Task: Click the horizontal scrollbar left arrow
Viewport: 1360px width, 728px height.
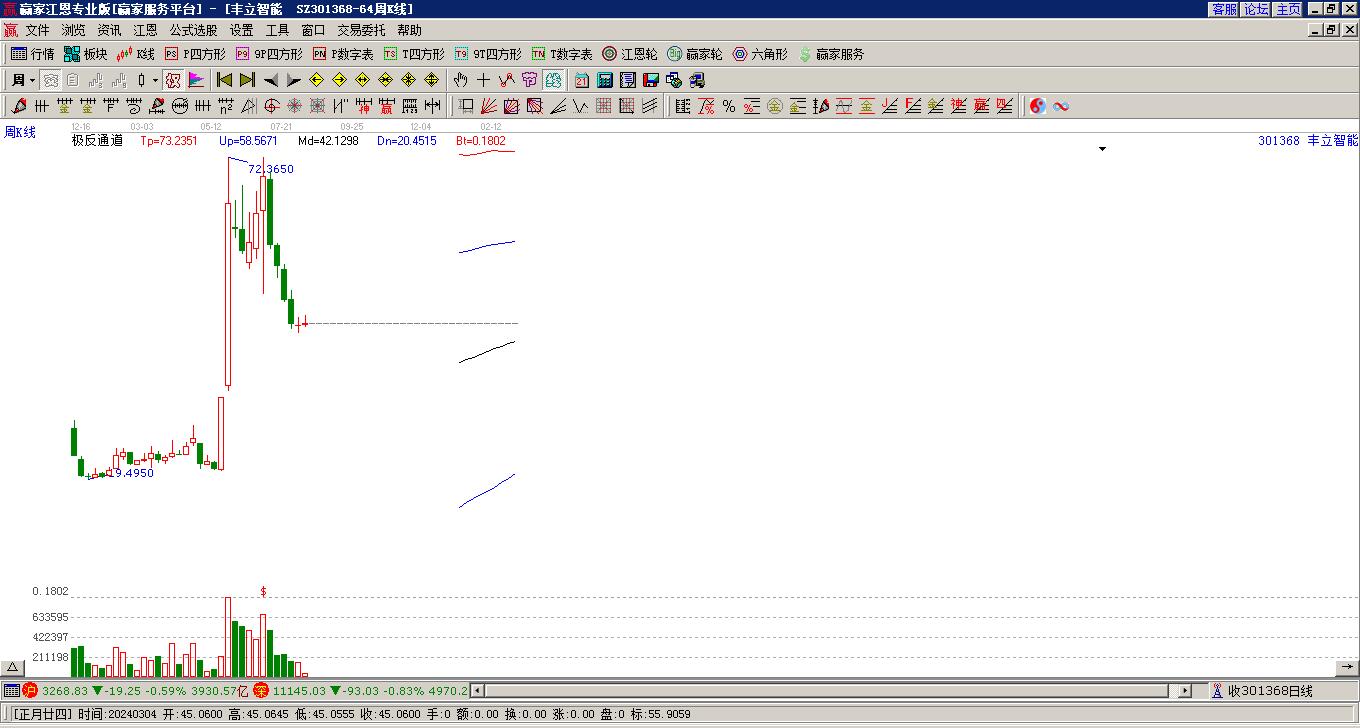Action: (477, 691)
